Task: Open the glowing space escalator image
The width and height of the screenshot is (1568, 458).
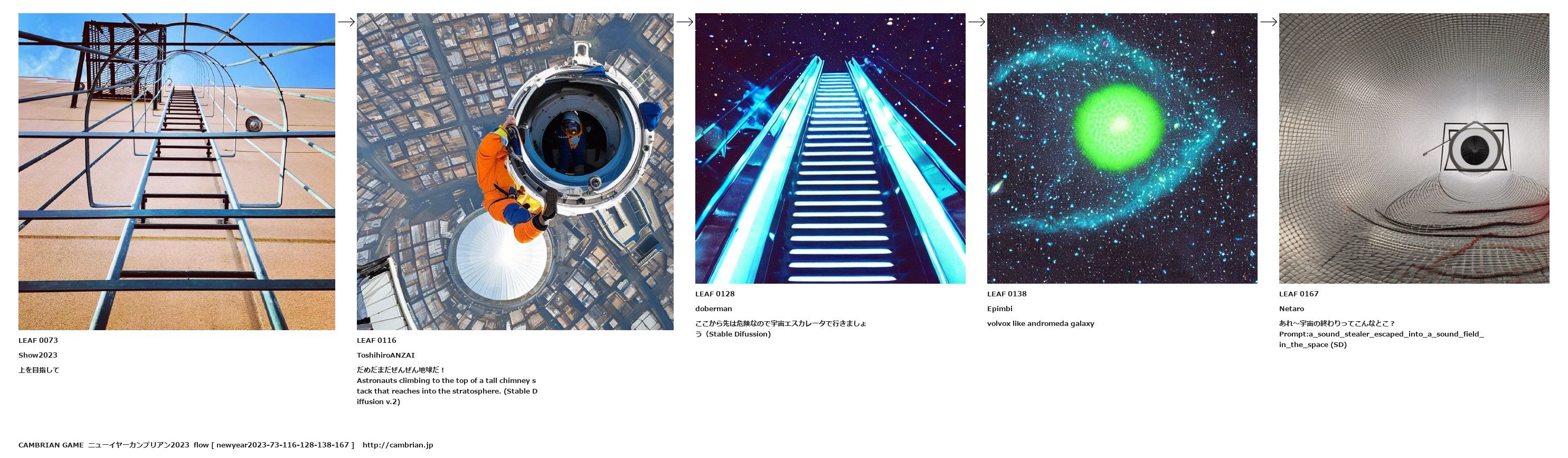Action: pyautogui.click(x=830, y=148)
